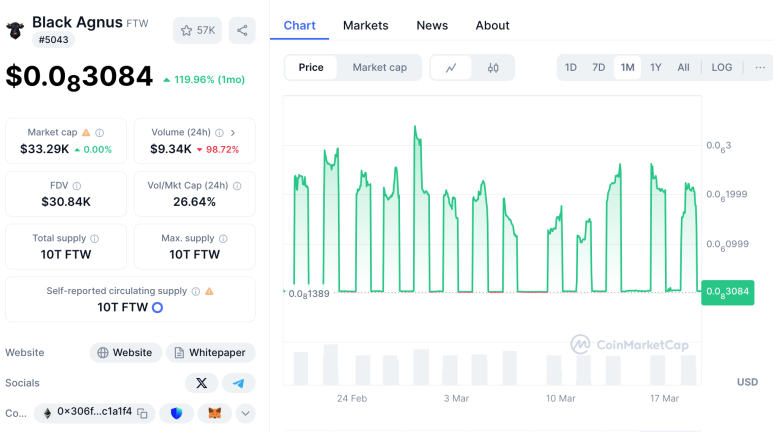The width and height of the screenshot is (773, 432).
Task: Click circulating supply progress ring
Action: point(157,308)
